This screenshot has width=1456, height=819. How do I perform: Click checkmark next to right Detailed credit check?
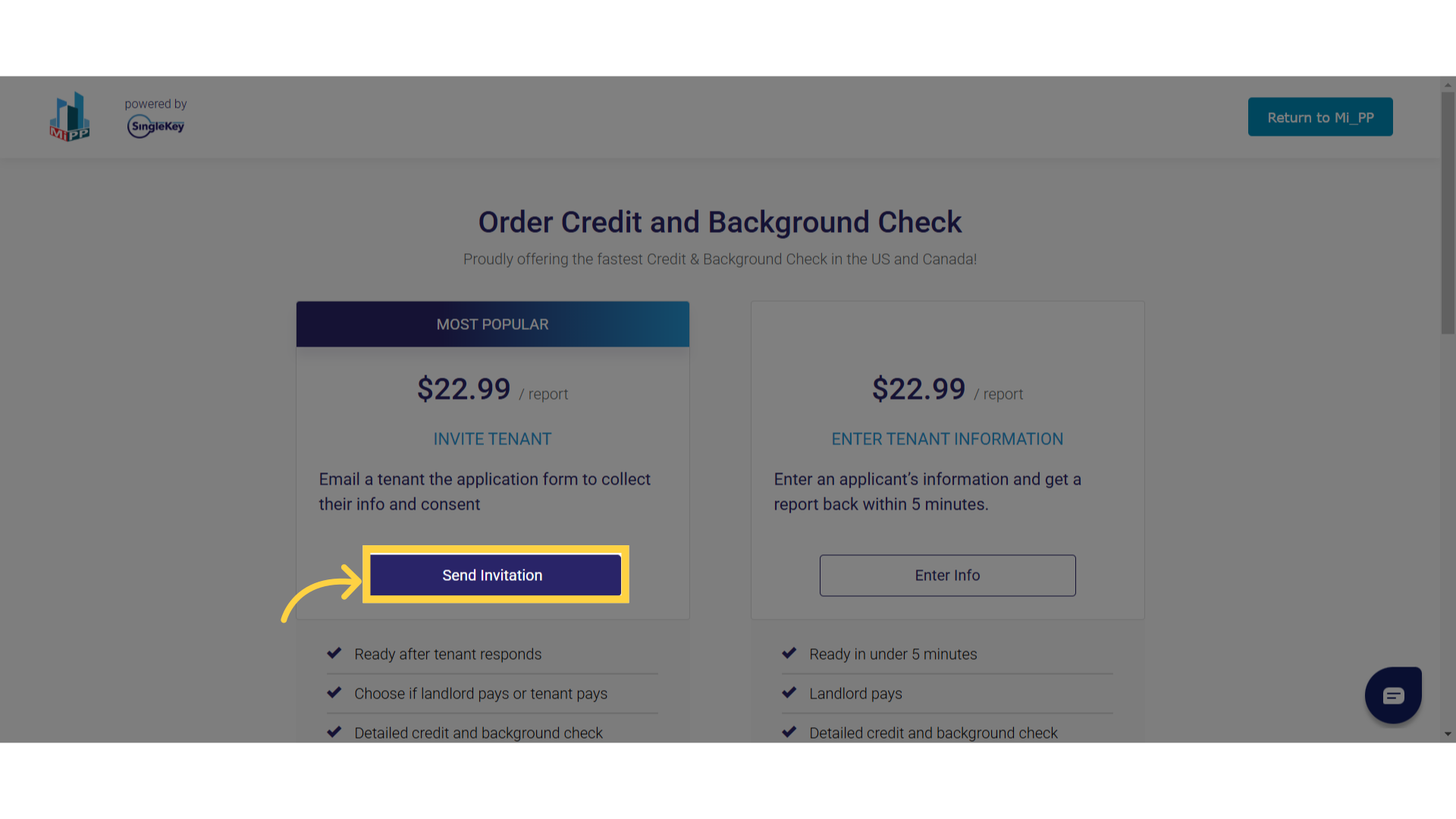tap(789, 732)
